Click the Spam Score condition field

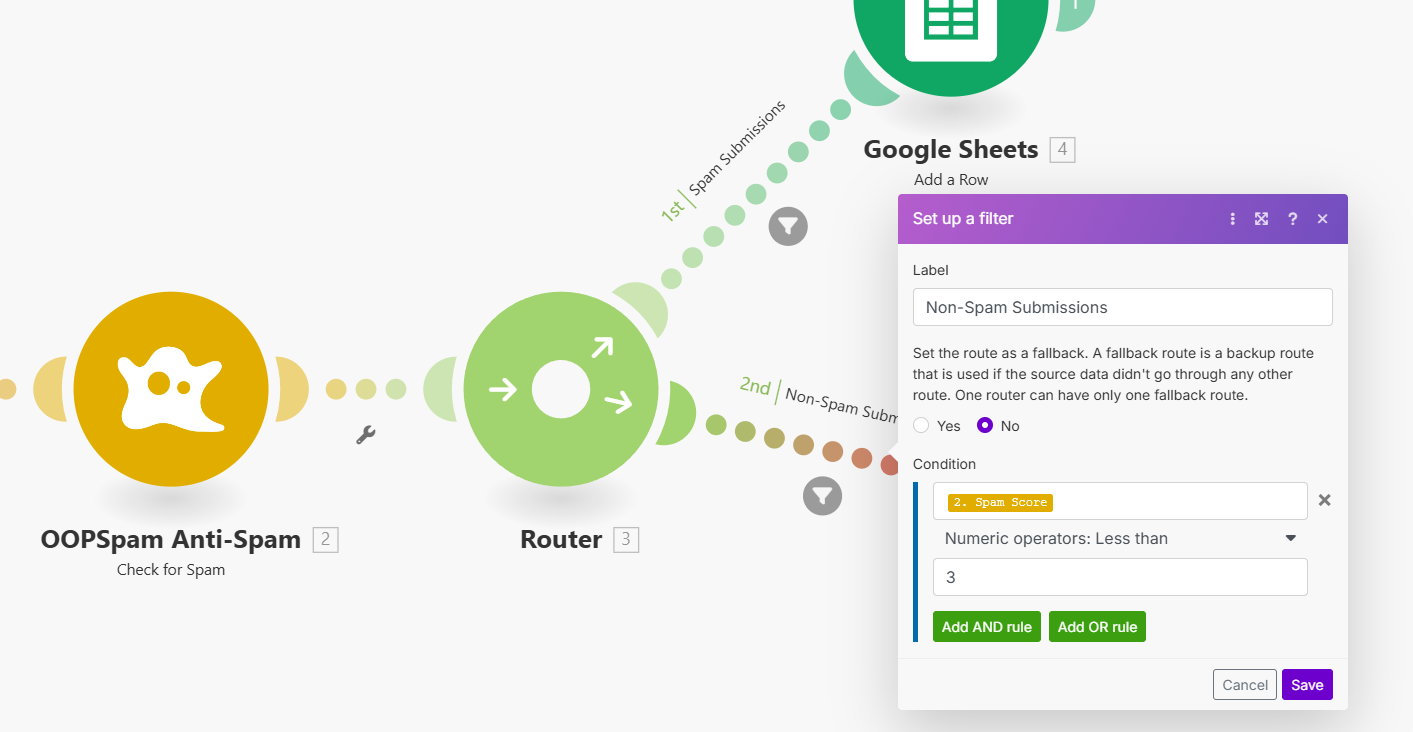point(1120,501)
